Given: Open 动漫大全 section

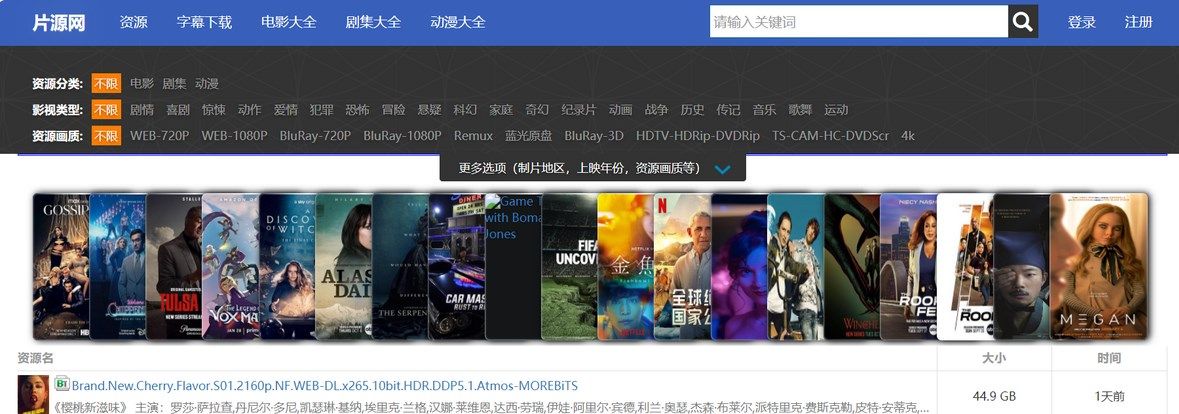Looking at the screenshot, I should pos(458,23).
